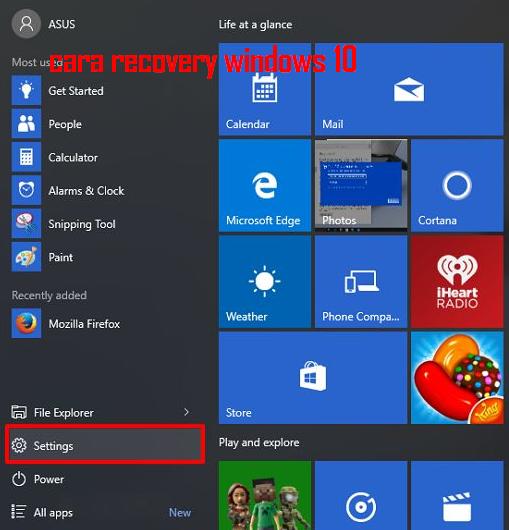Click the Recently added heading

[x=49, y=295]
